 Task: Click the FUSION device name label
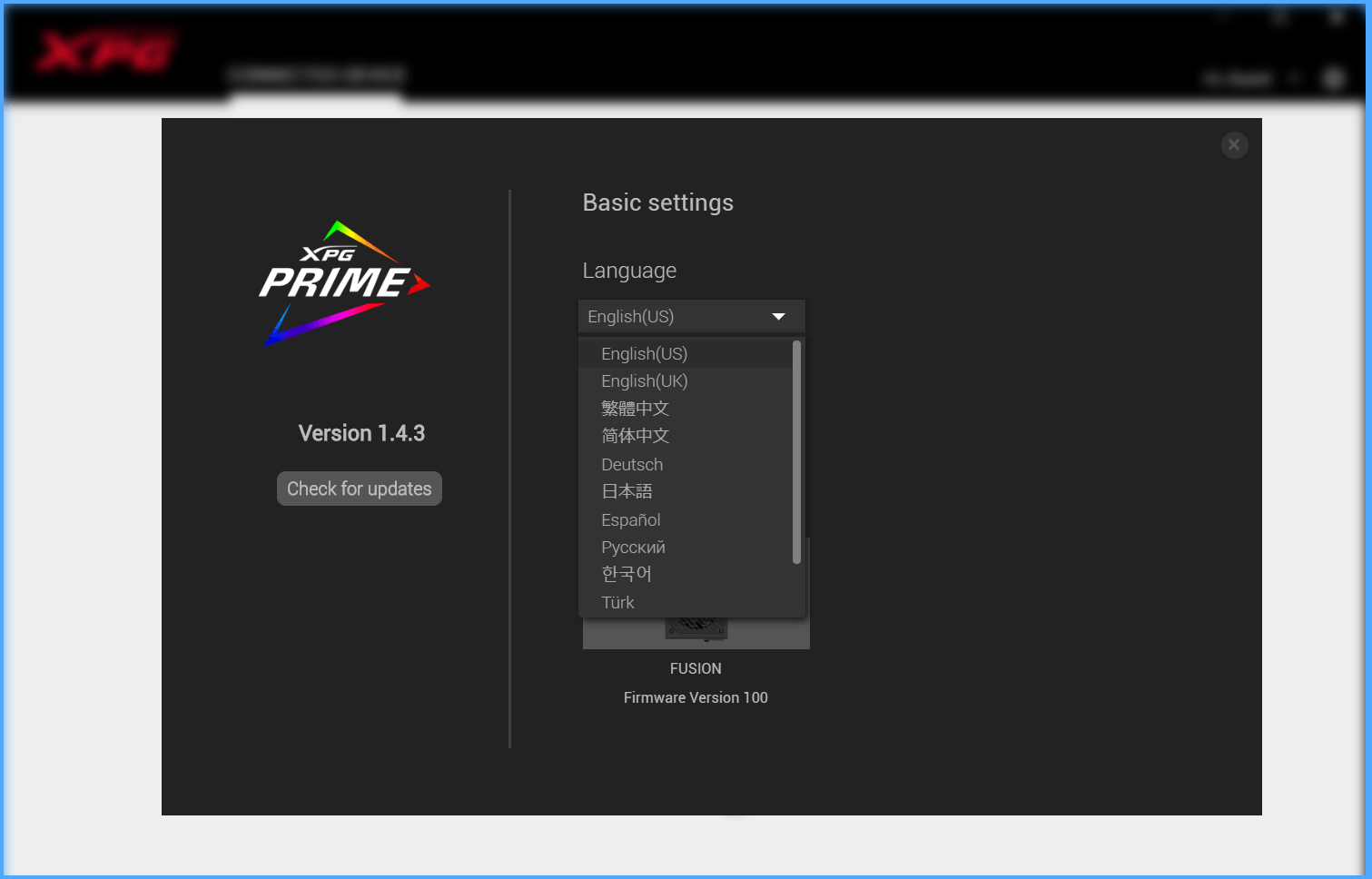click(696, 668)
